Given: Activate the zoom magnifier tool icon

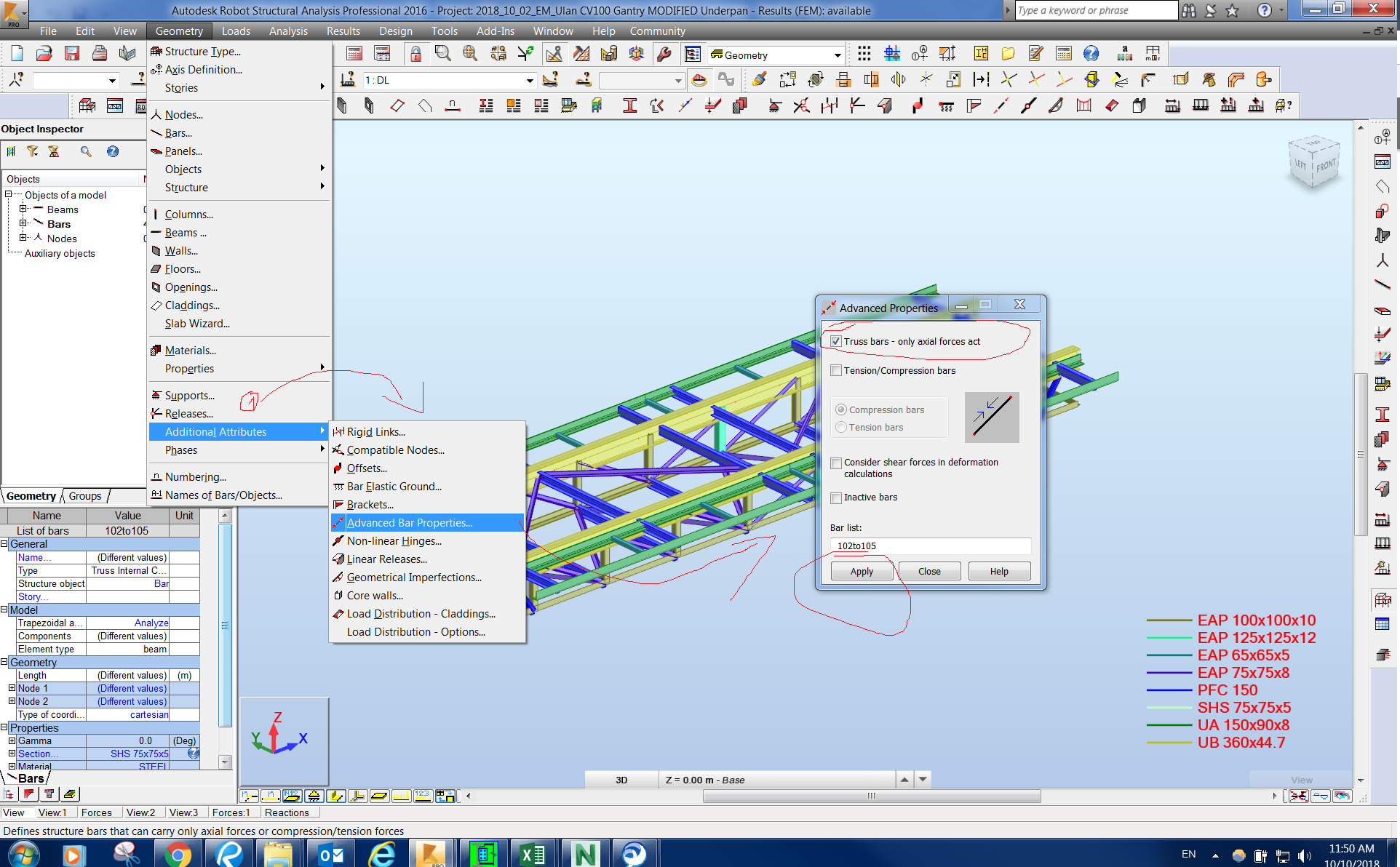Looking at the screenshot, I should [x=442, y=53].
